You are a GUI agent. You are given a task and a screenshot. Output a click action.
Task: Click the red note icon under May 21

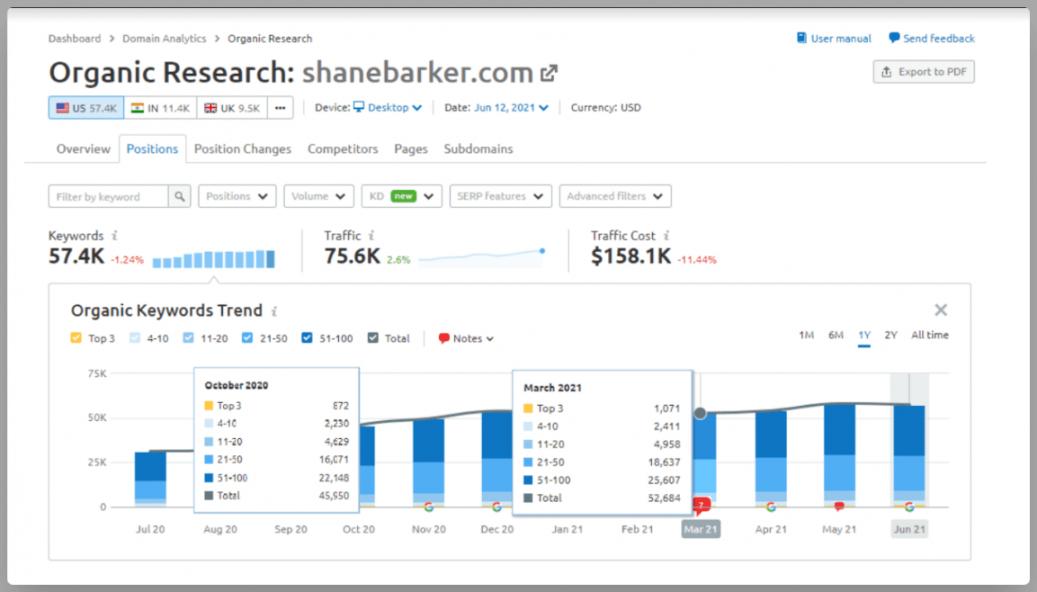click(839, 507)
